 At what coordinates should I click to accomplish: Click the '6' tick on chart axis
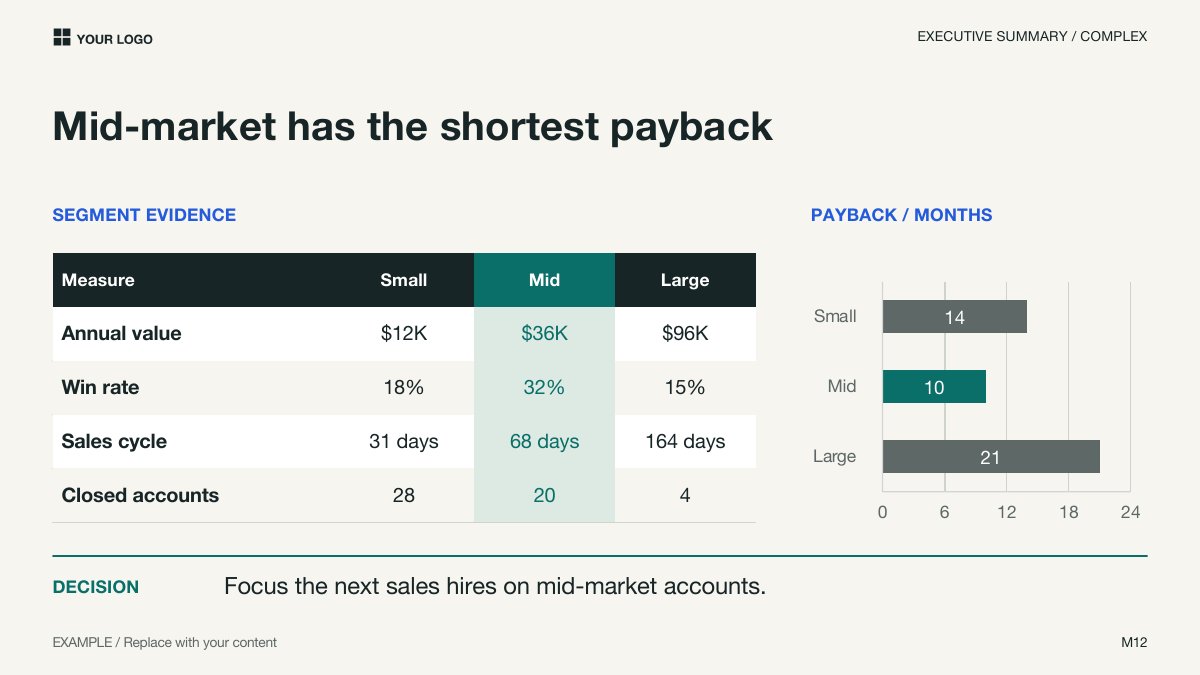coord(944,512)
